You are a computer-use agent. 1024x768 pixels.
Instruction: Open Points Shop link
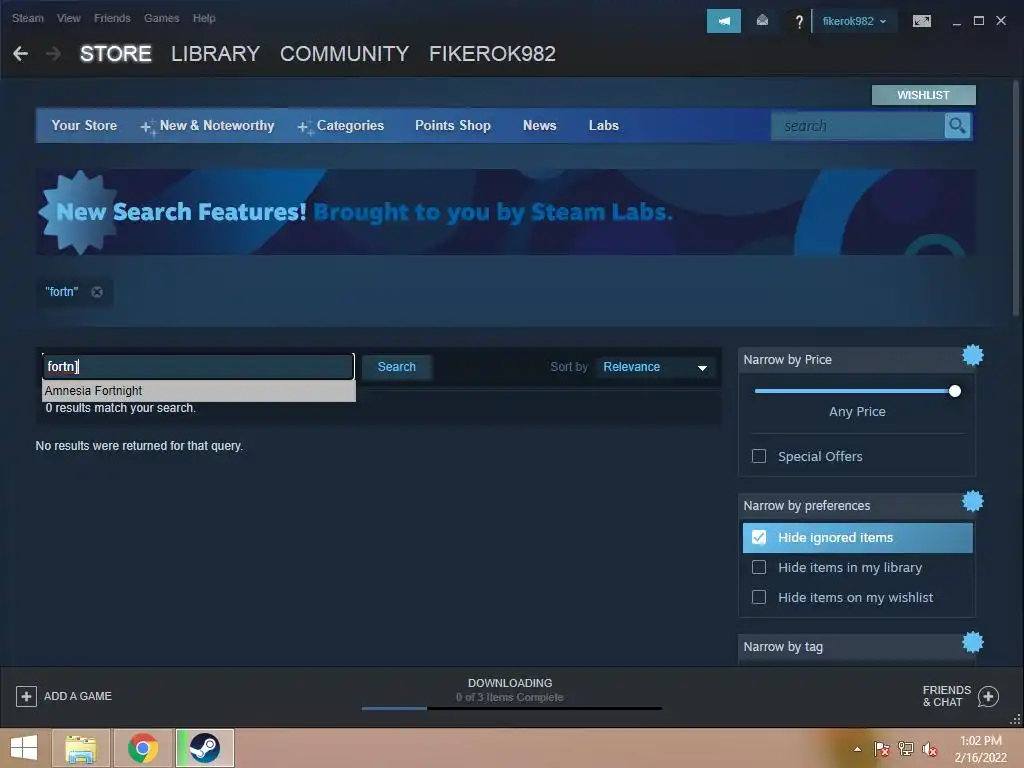click(453, 125)
